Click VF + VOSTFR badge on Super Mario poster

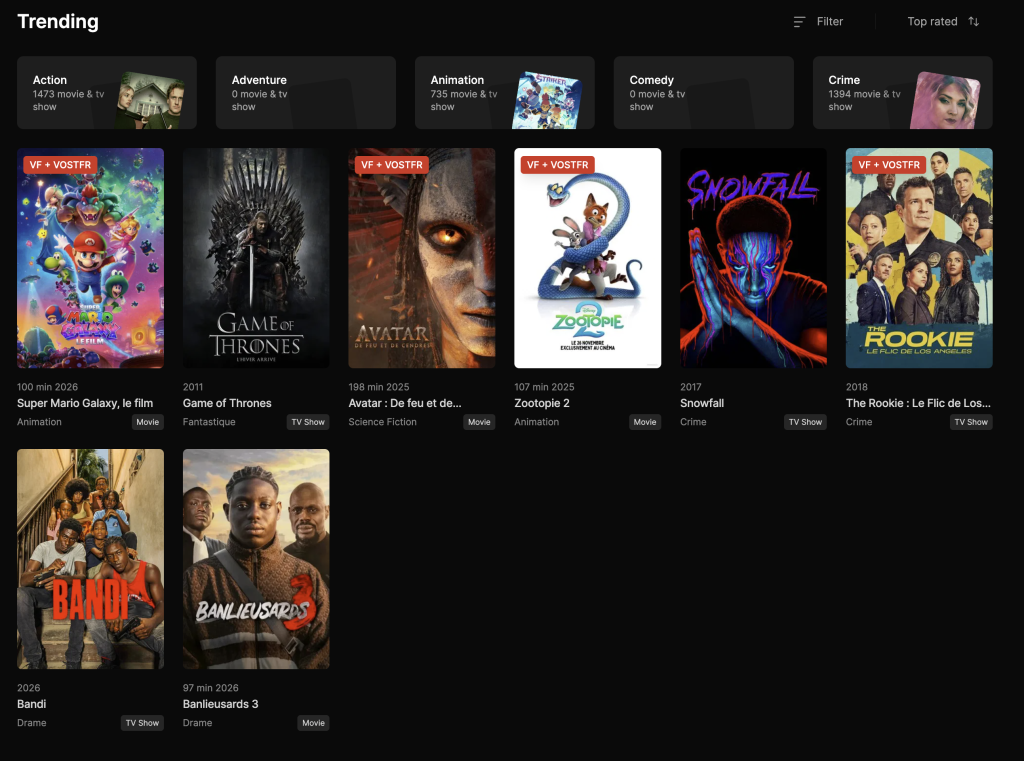pyautogui.click(x=60, y=165)
